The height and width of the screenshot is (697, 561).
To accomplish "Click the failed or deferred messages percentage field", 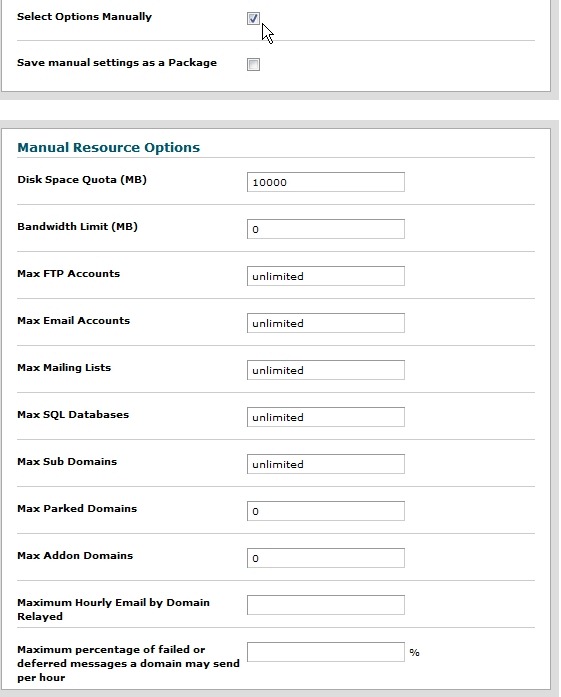I will [x=326, y=652].
